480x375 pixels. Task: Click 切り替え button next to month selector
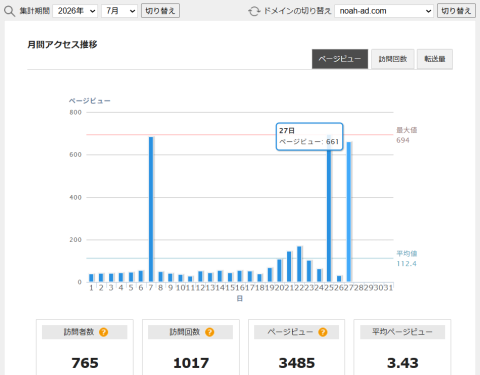point(160,11)
